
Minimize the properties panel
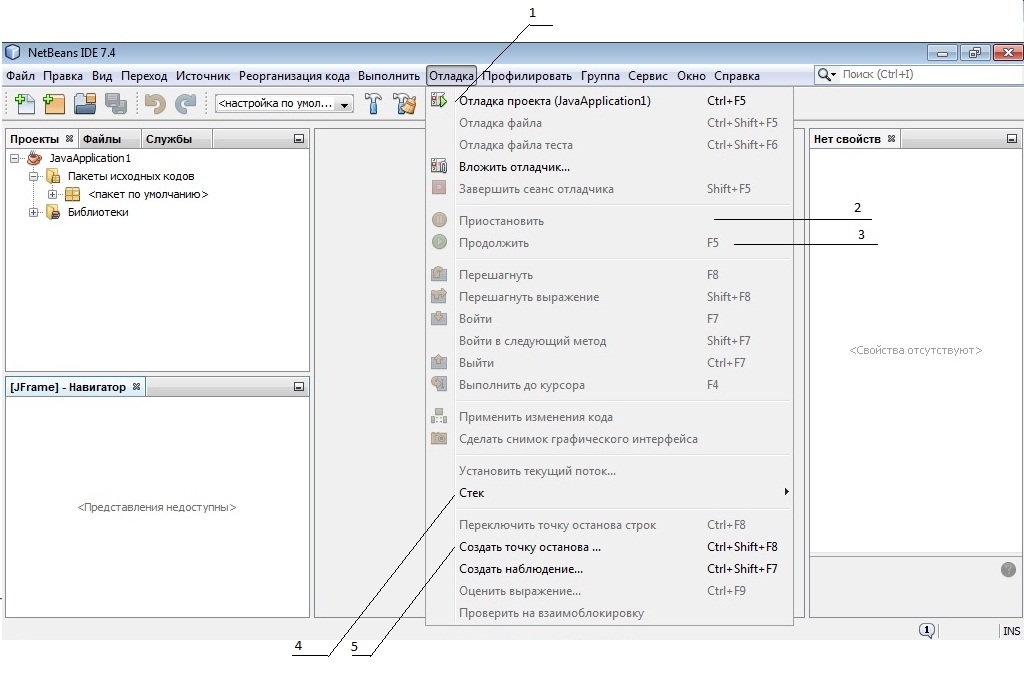(x=1012, y=138)
